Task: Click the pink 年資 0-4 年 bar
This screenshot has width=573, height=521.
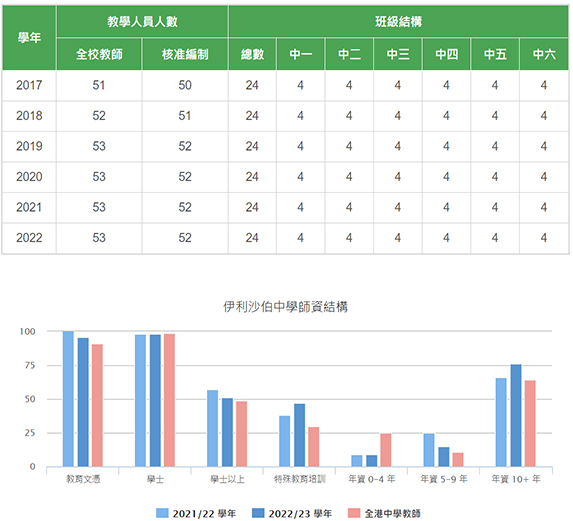Action: tap(386, 450)
